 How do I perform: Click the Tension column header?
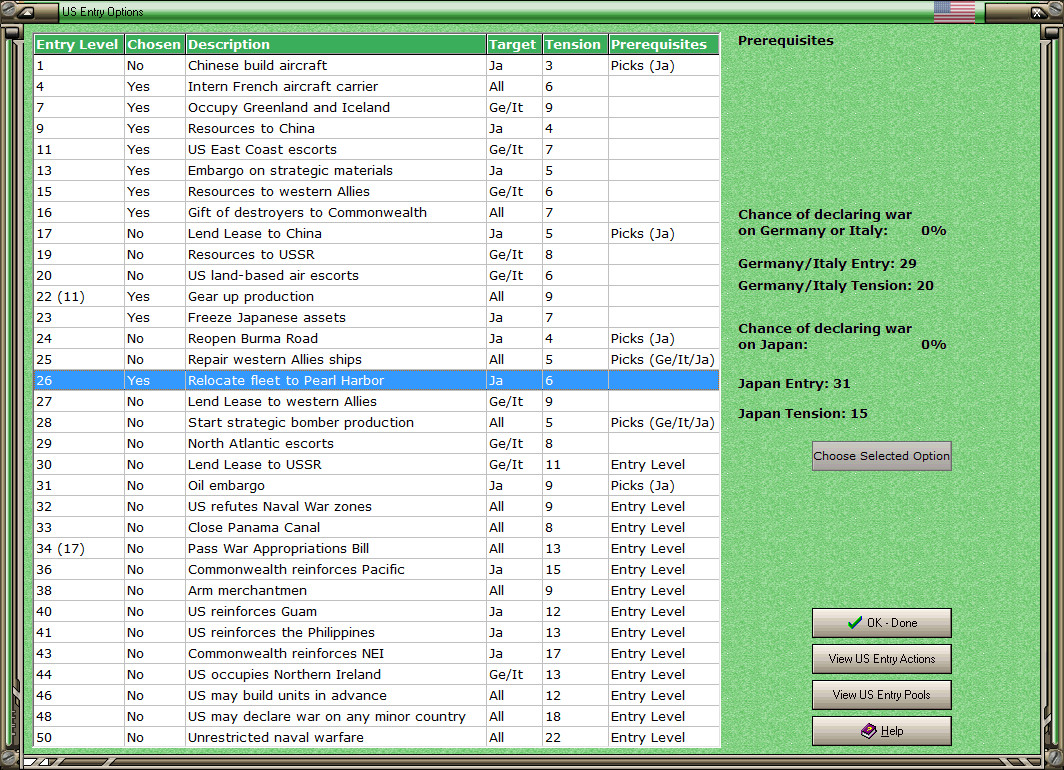(x=575, y=44)
